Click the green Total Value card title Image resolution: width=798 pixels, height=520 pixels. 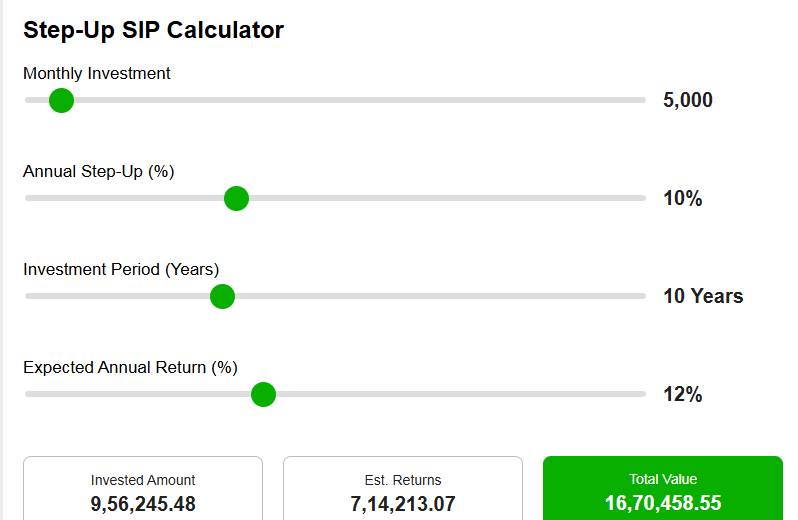[663, 479]
